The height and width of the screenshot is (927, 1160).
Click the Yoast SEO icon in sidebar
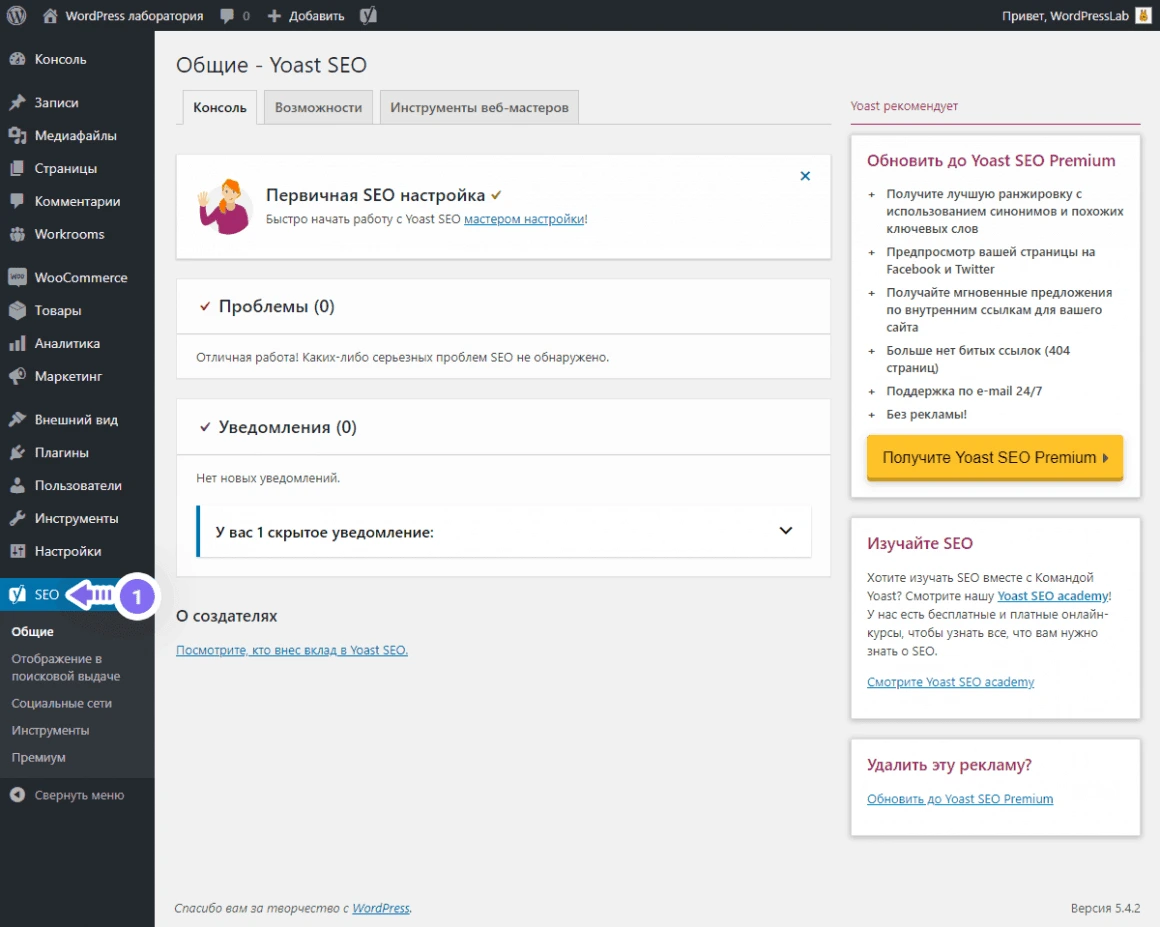[x=17, y=594]
